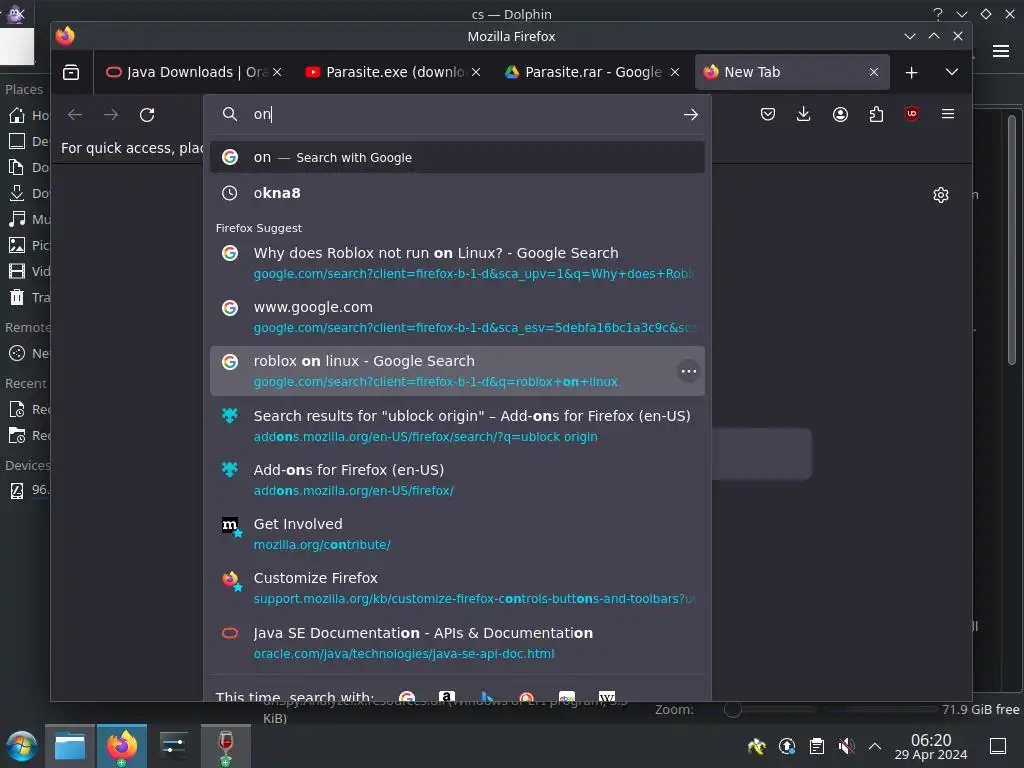Open Firefox View from the tab bar
The image size is (1024, 768).
pos(71,72)
